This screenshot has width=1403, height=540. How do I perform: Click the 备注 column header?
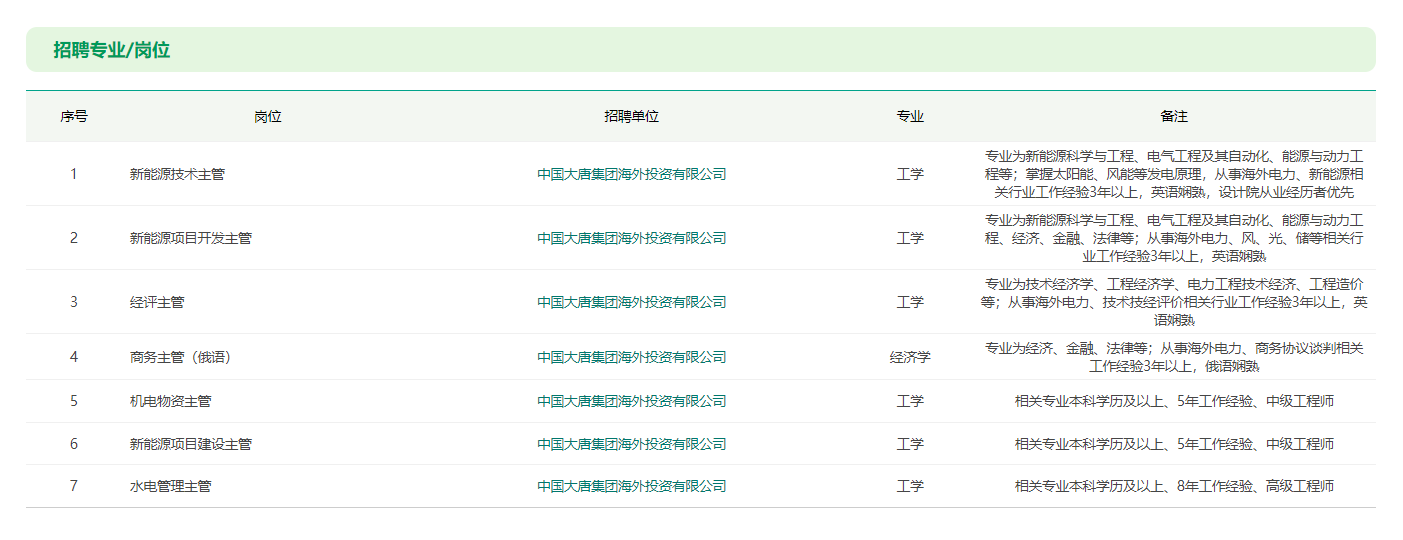(x=1174, y=116)
